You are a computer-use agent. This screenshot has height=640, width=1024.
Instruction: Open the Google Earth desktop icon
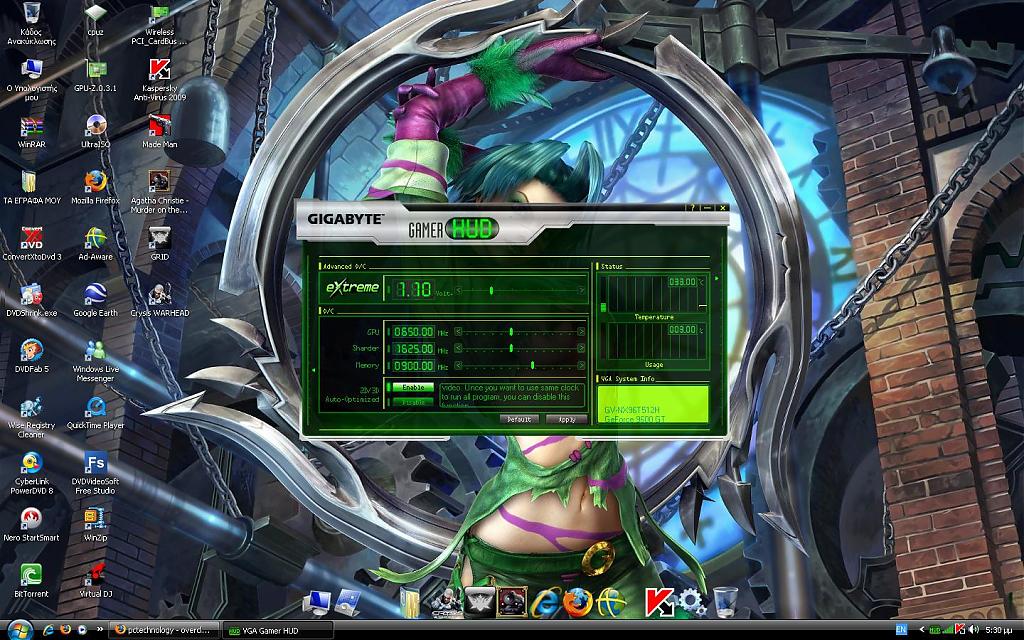95,300
